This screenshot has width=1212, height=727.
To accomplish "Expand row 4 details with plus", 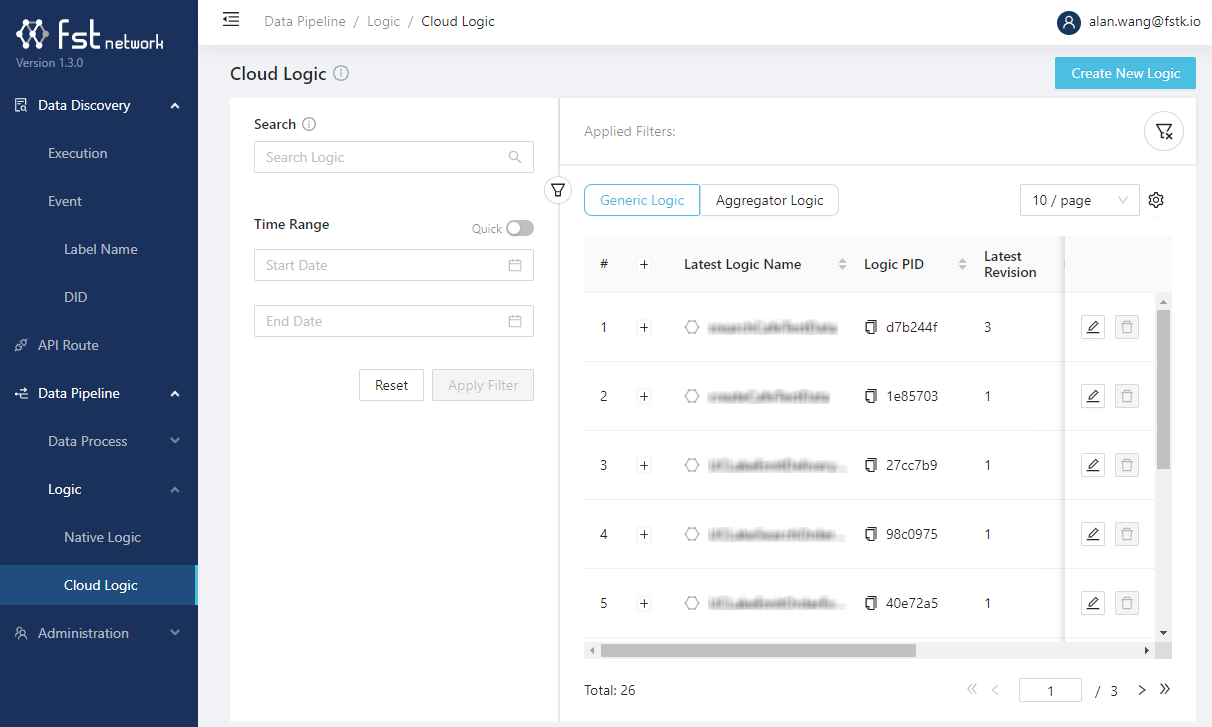I will point(644,534).
